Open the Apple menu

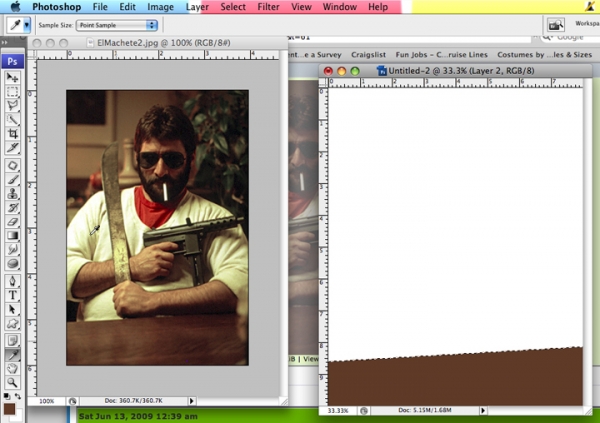15,7
